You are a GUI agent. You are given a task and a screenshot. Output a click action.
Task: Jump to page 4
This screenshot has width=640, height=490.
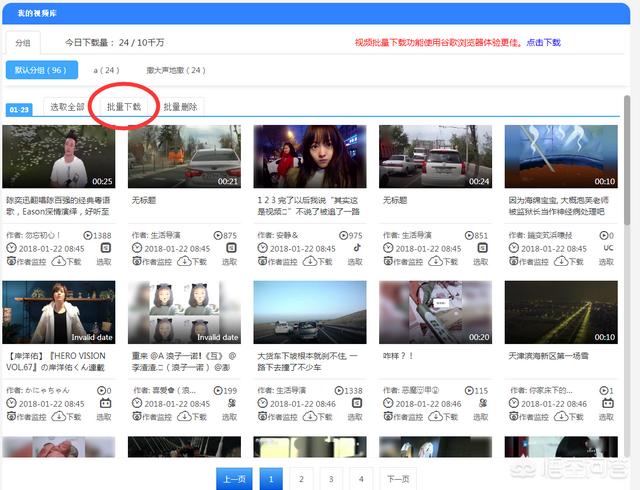[x=361, y=479]
